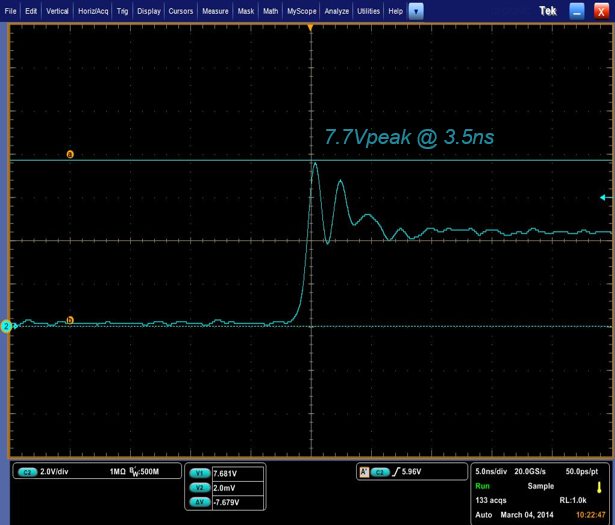This screenshot has width=615, height=525.
Task: Click the channel 2 ground reference marker
Action: (x=6, y=326)
